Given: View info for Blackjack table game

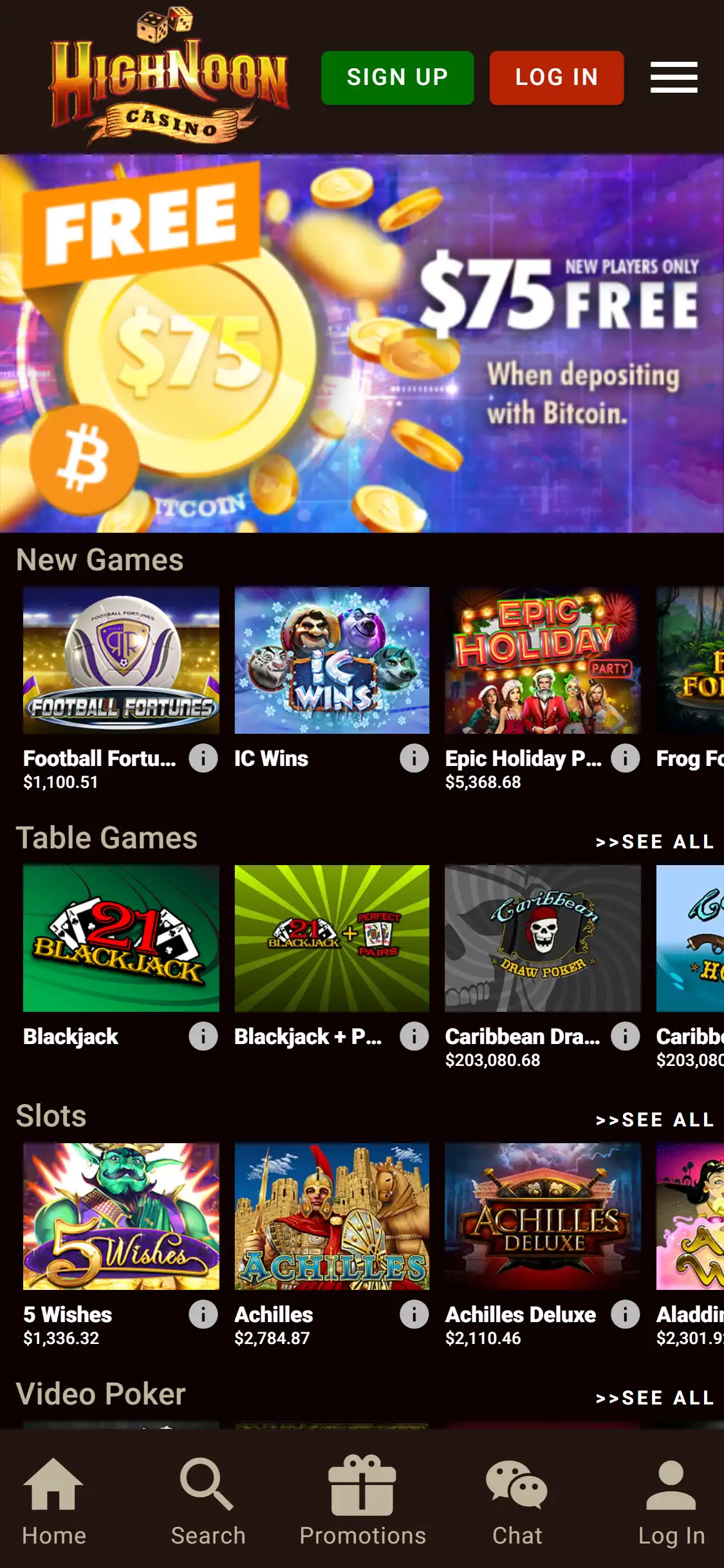Looking at the screenshot, I should tap(203, 1036).
